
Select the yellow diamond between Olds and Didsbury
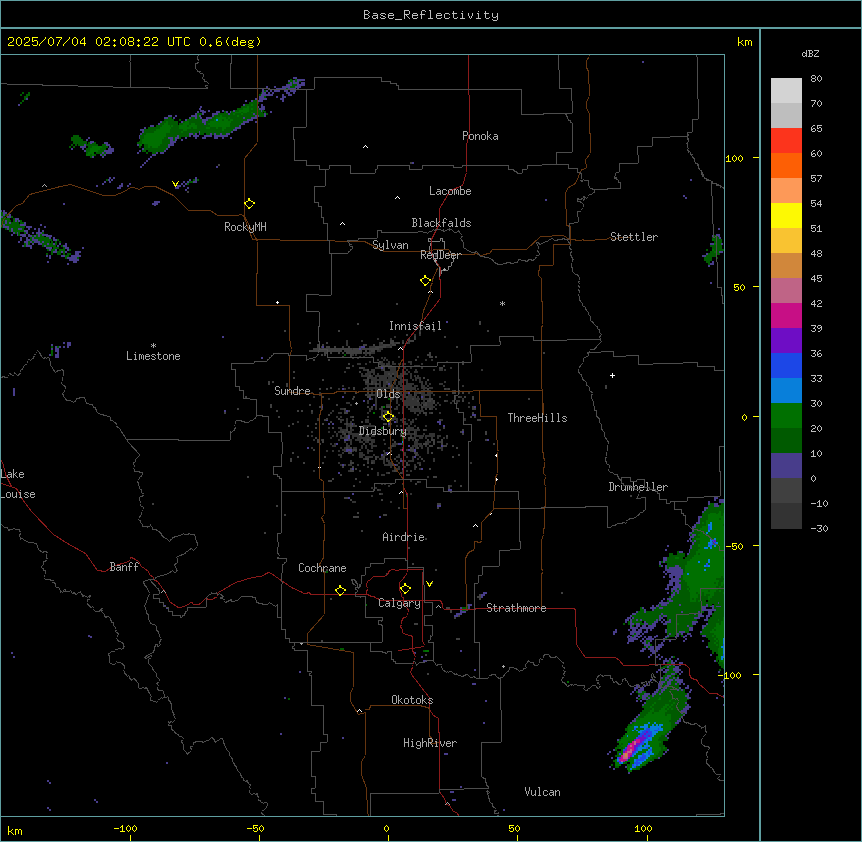(388, 417)
